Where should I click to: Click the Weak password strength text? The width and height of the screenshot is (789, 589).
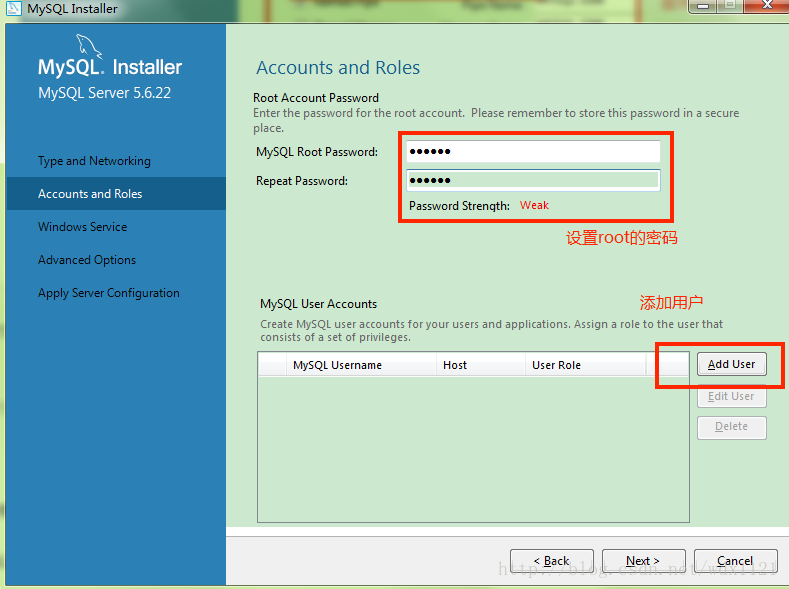tap(534, 205)
